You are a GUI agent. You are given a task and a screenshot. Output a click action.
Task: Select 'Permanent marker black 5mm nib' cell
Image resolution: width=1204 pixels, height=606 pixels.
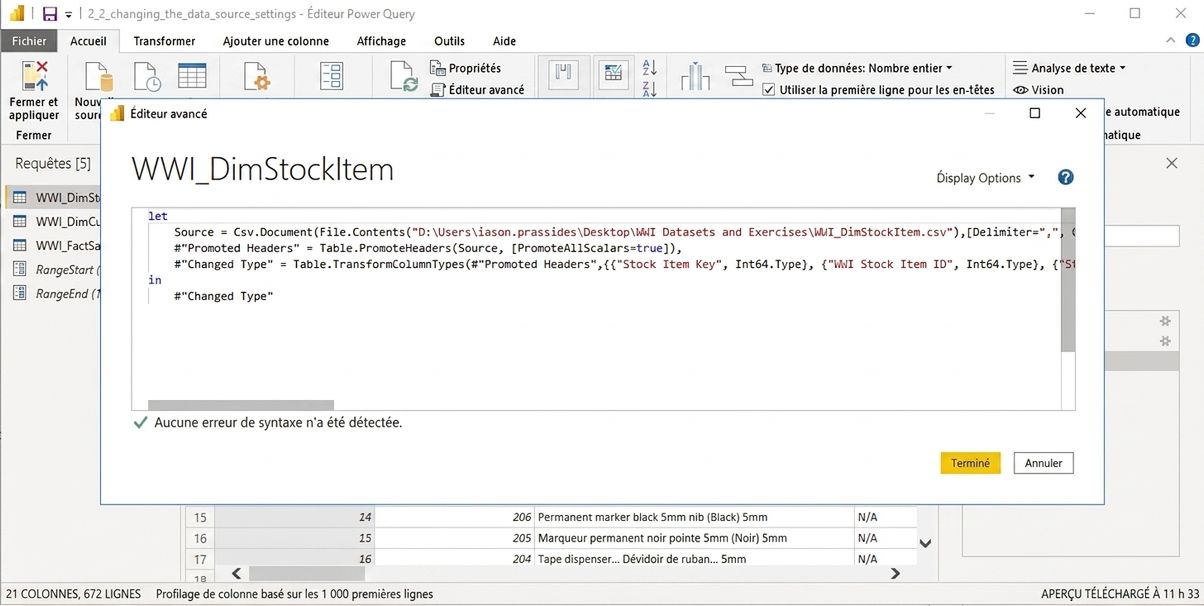pos(694,518)
